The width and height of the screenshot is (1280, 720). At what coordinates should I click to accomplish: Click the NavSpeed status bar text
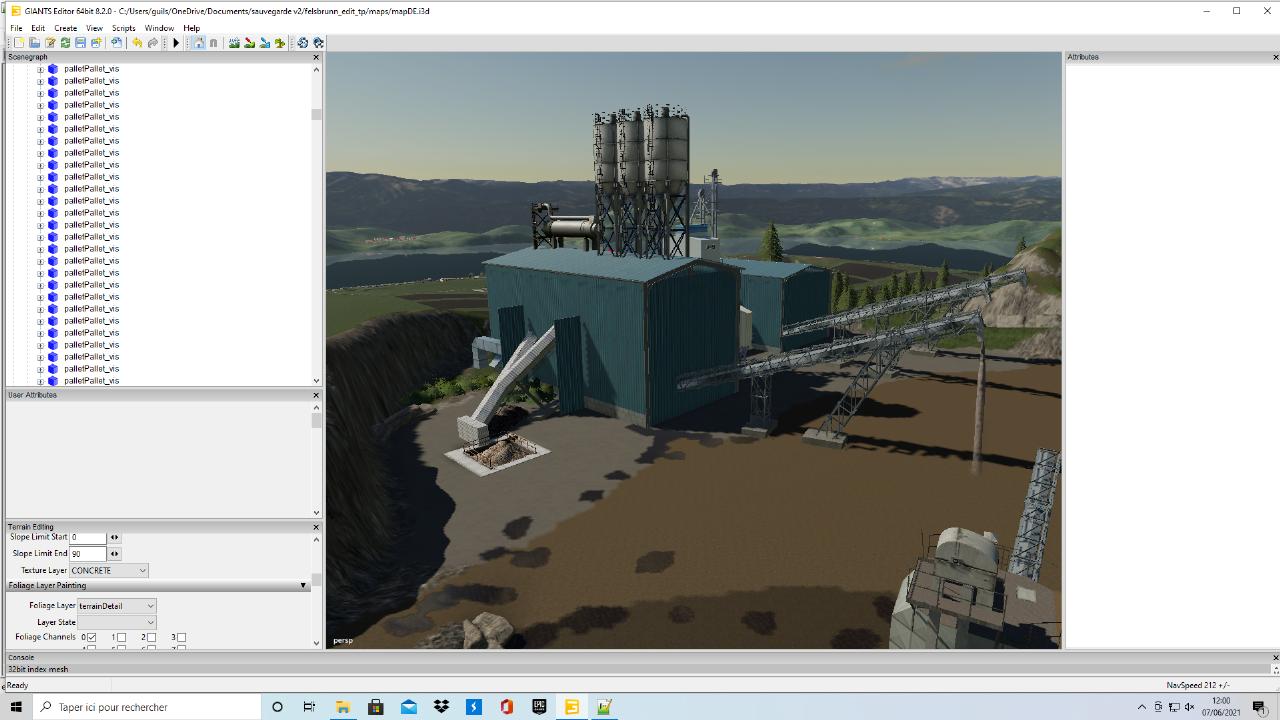[1197, 685]
